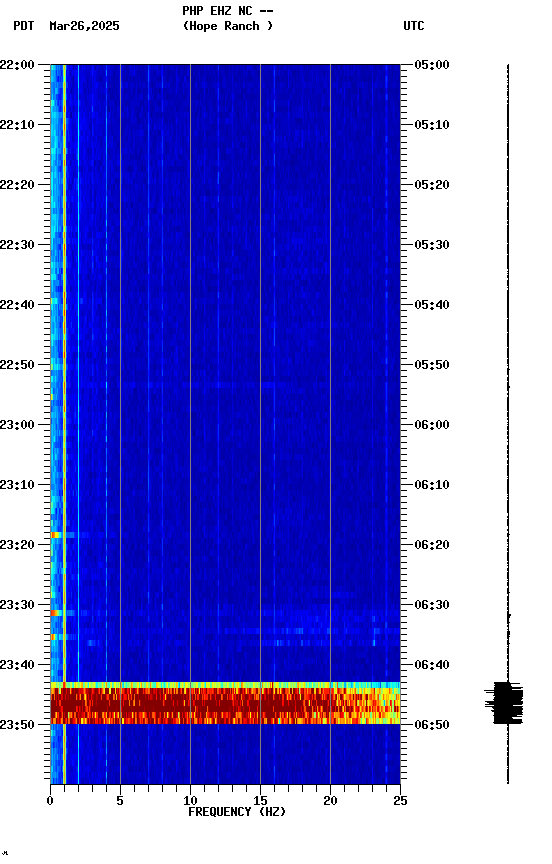Image resolution: width=552 pixels, height=864 pixels.
Task: Click the '06:30' UTC time label
Action: pos(432,605)
